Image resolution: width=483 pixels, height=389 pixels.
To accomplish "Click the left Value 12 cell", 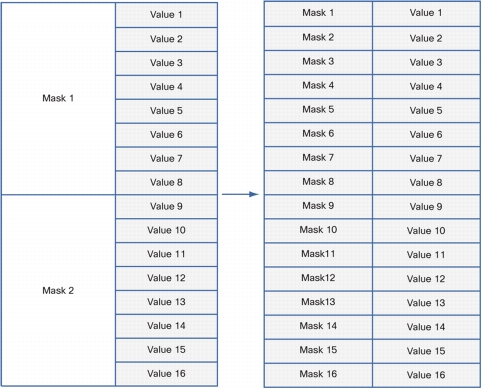I will click(x=167, y=278).
